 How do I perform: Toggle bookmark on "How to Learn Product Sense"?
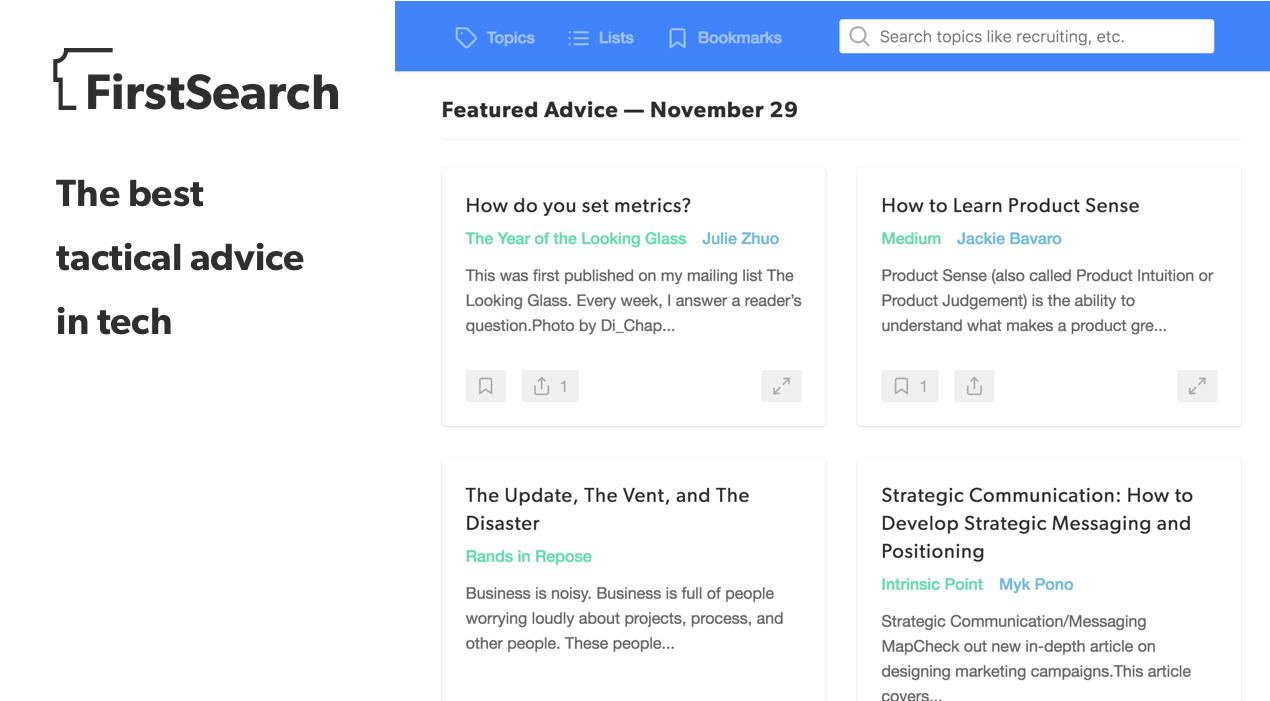(909, 386)
